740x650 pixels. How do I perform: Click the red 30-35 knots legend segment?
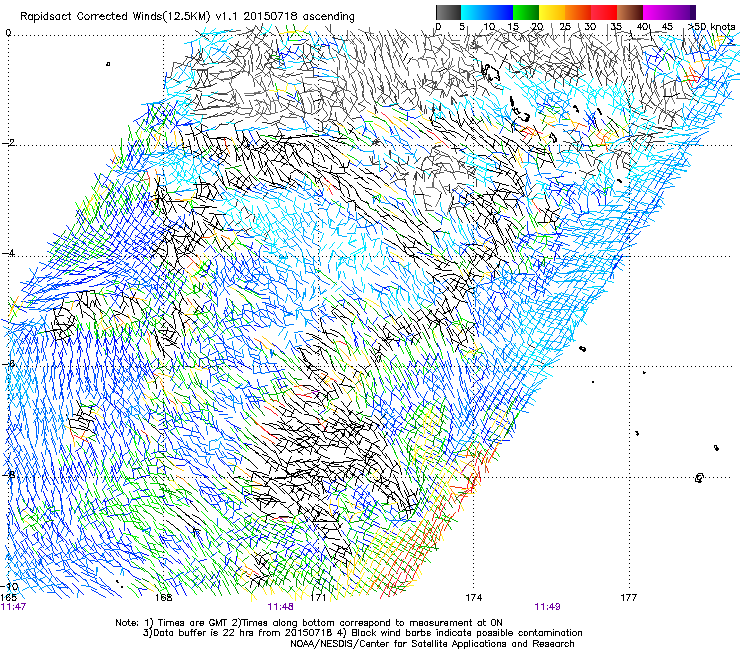(x=604, y=12)
